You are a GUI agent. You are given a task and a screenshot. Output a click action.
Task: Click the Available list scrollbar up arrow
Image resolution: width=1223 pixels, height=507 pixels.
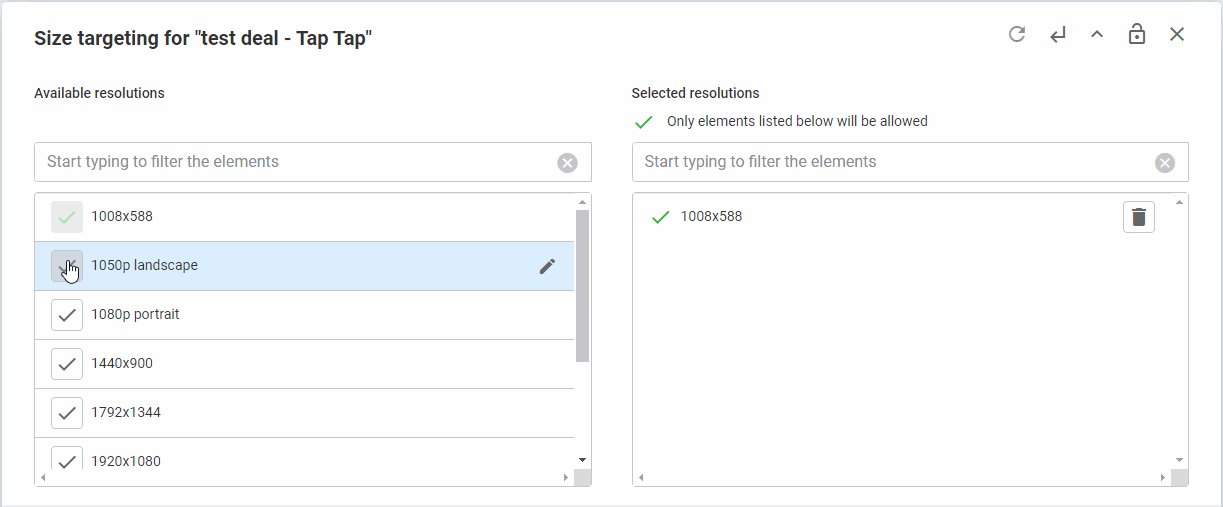582,202
